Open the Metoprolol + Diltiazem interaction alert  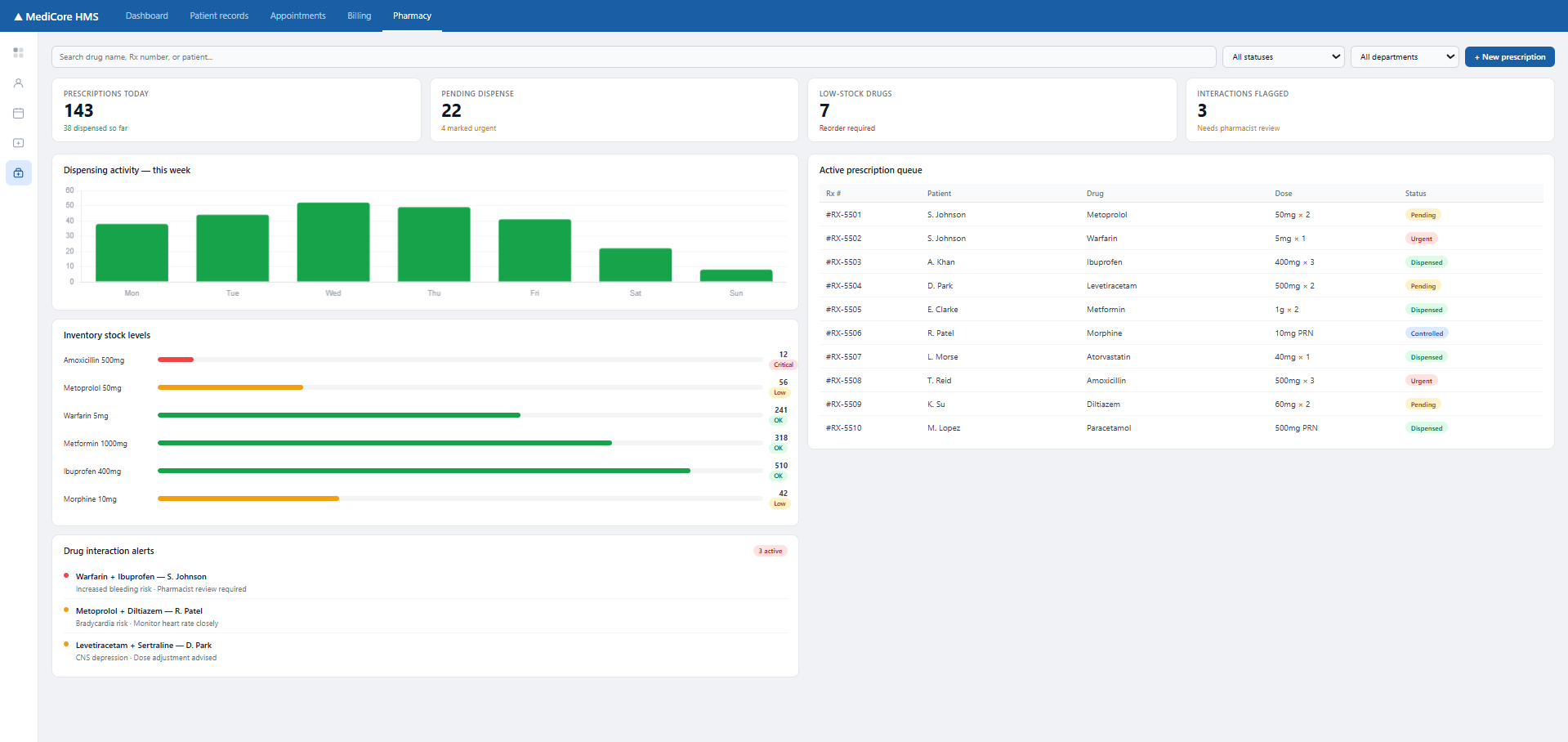pyautogui.click(x=426, y=617)
